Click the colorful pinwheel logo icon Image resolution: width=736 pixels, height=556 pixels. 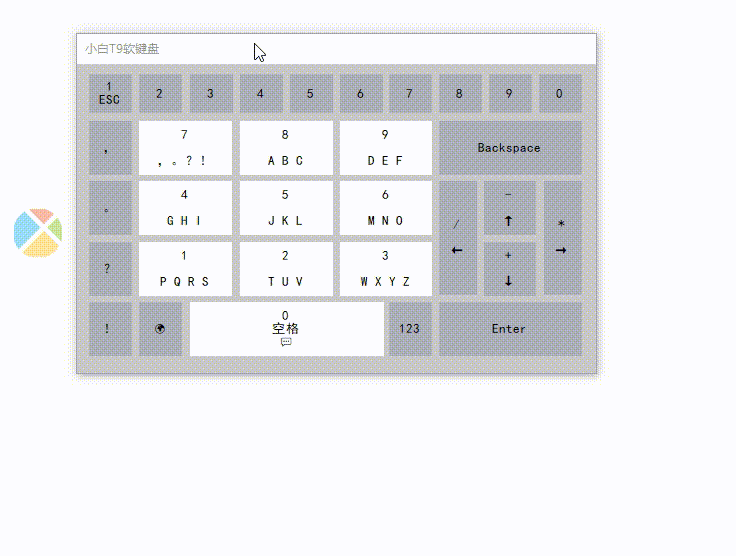(x=38, y=233)
